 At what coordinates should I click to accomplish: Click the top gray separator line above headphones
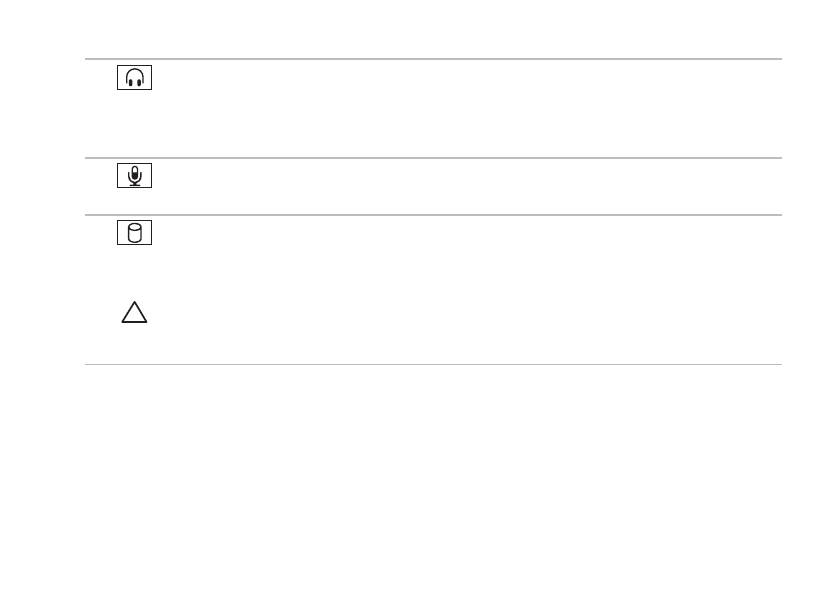tap(433, 59)
